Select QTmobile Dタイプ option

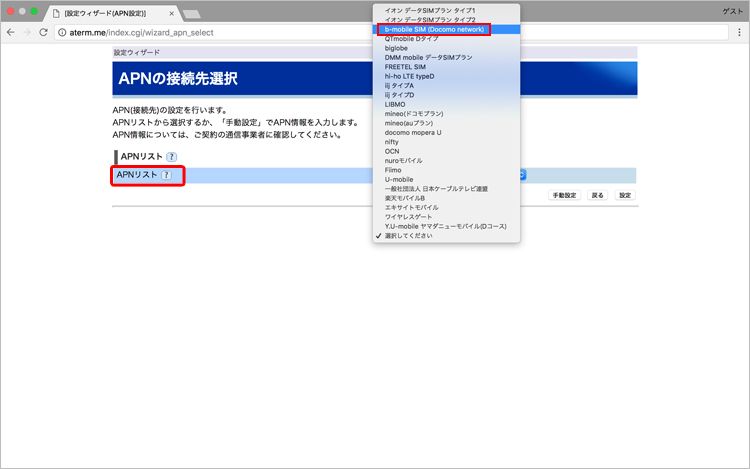(x=446, y=39)
